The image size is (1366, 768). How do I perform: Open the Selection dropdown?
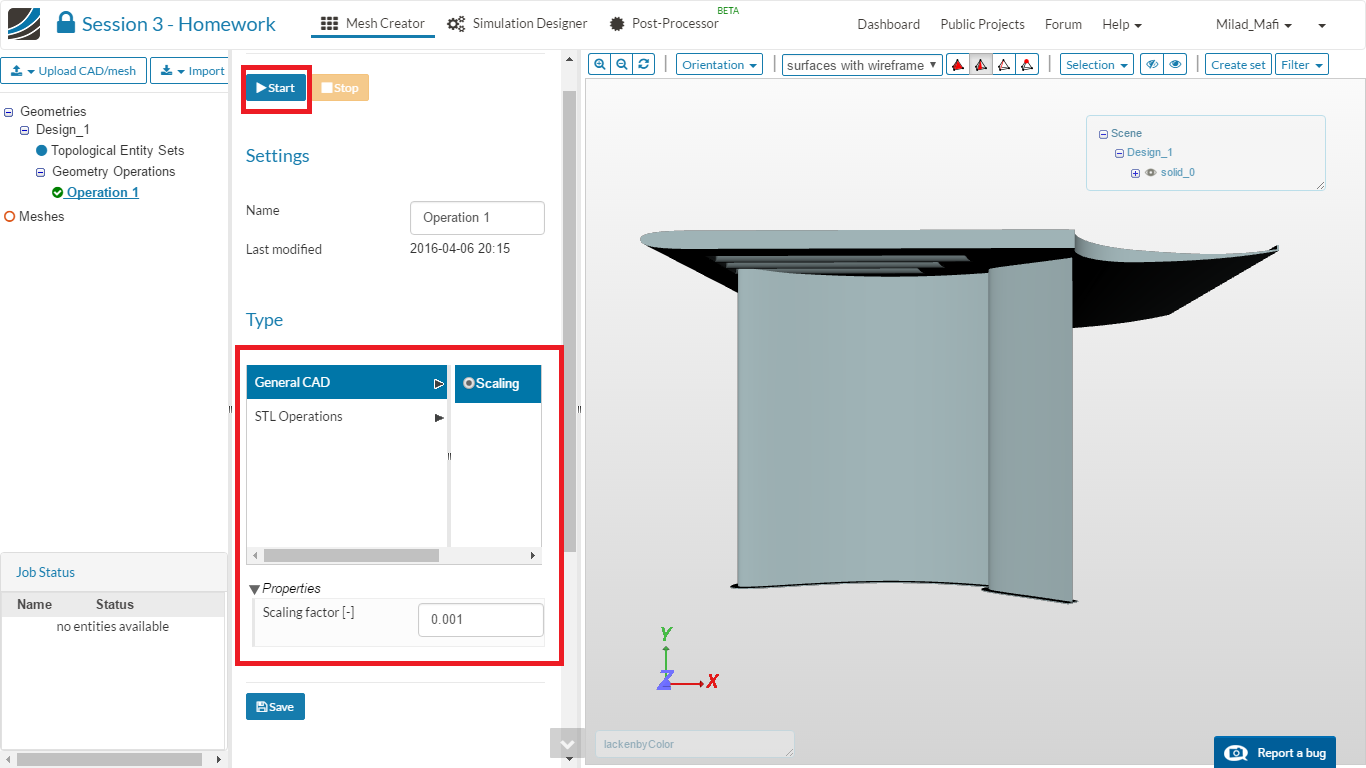click(1096, 64)
